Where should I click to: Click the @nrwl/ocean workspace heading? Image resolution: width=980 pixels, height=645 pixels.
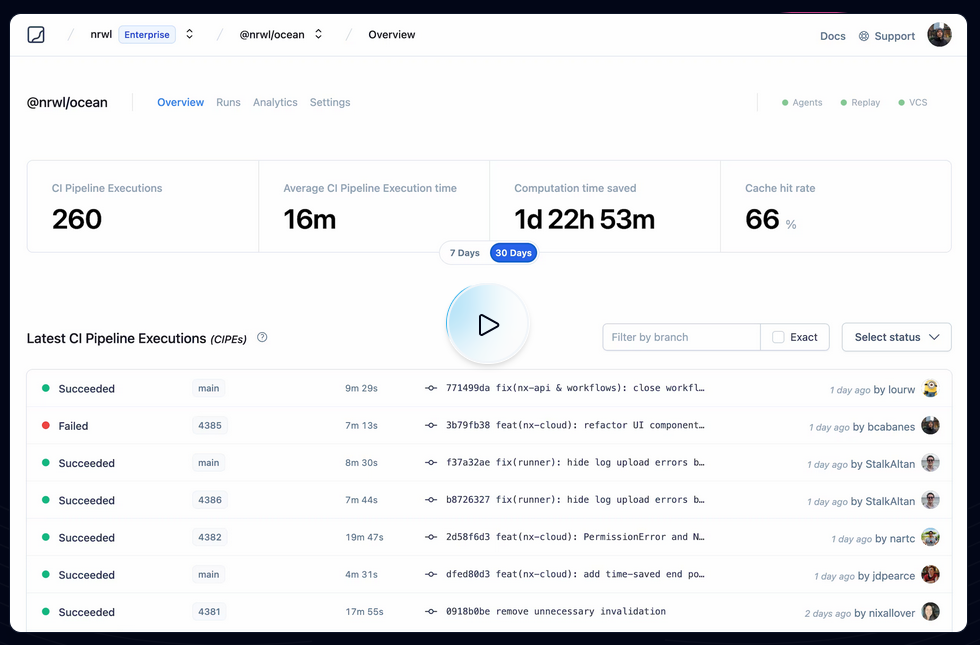point(67,102)
